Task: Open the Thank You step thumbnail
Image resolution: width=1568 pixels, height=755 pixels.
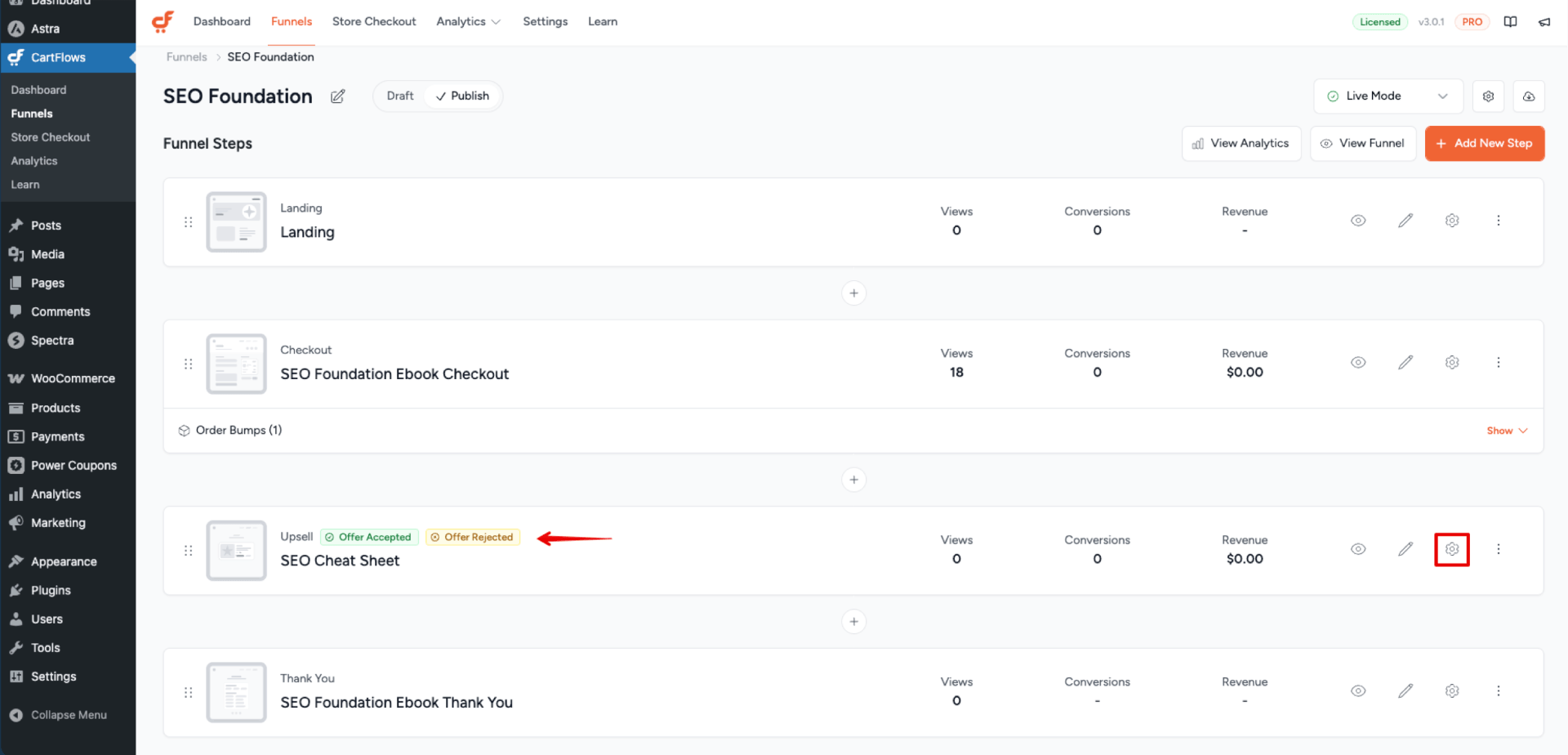Action: coord(236,693)
